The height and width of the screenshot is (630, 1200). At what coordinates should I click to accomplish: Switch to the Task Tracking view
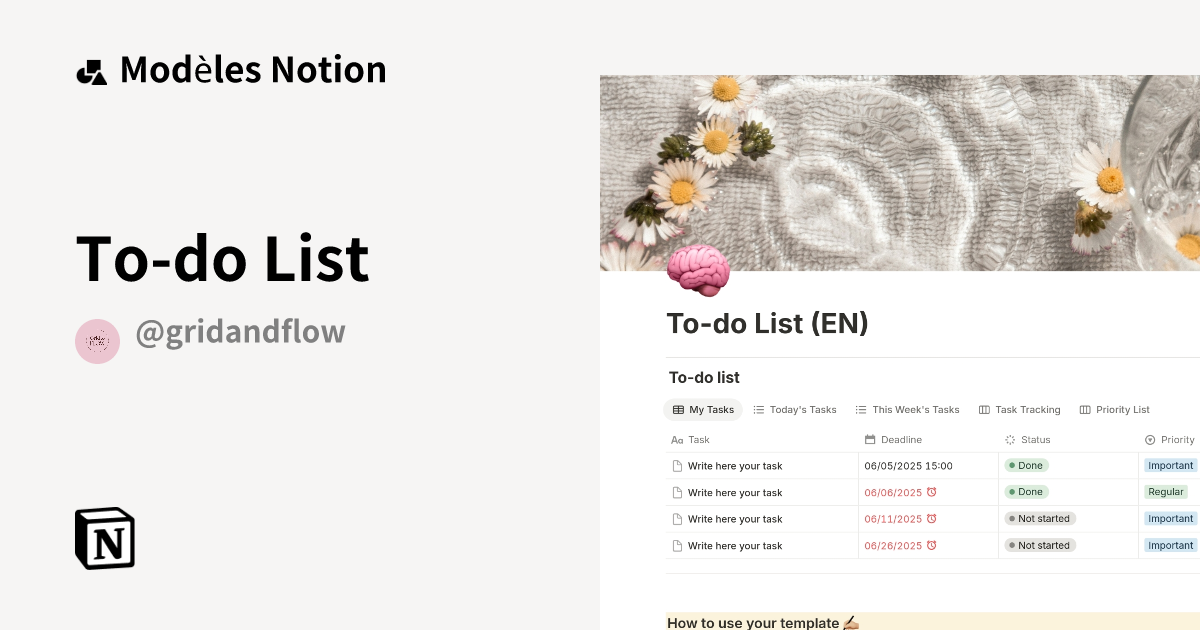point(1027,410)
